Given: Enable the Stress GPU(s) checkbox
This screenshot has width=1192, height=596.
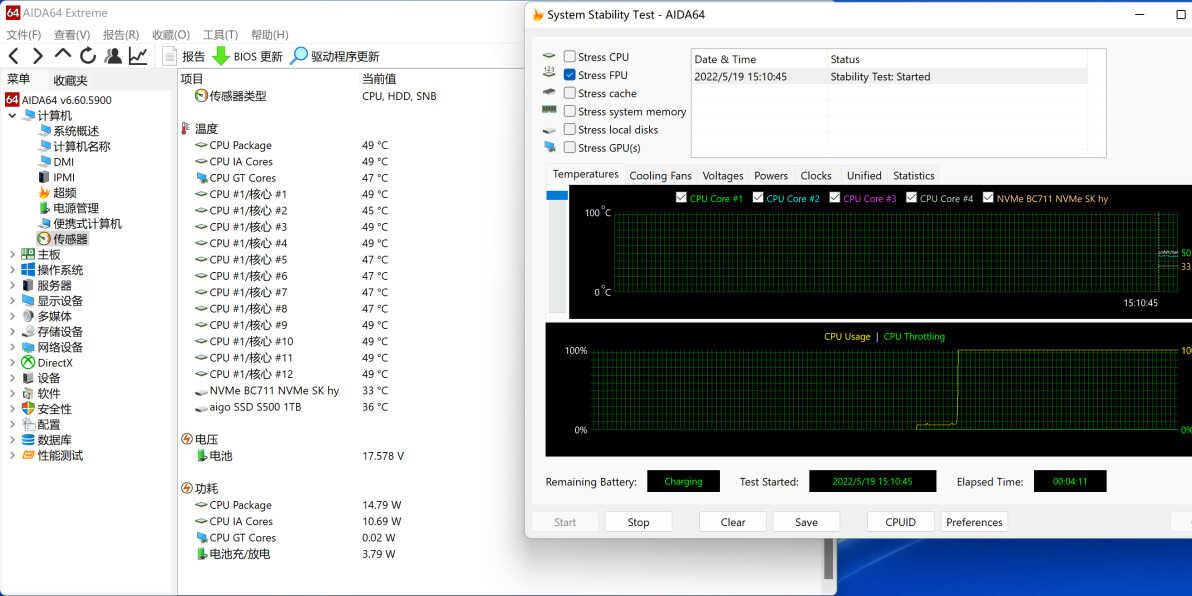Looking at the screenshot, I should pyautogui.click(x=569, y=147).
